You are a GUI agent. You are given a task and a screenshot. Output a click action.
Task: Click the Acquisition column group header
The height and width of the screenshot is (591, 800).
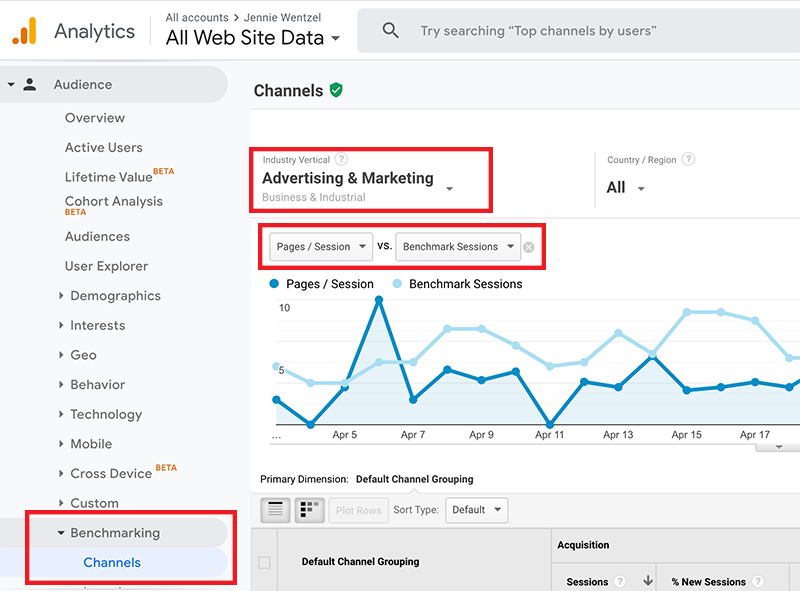point(583,545)
